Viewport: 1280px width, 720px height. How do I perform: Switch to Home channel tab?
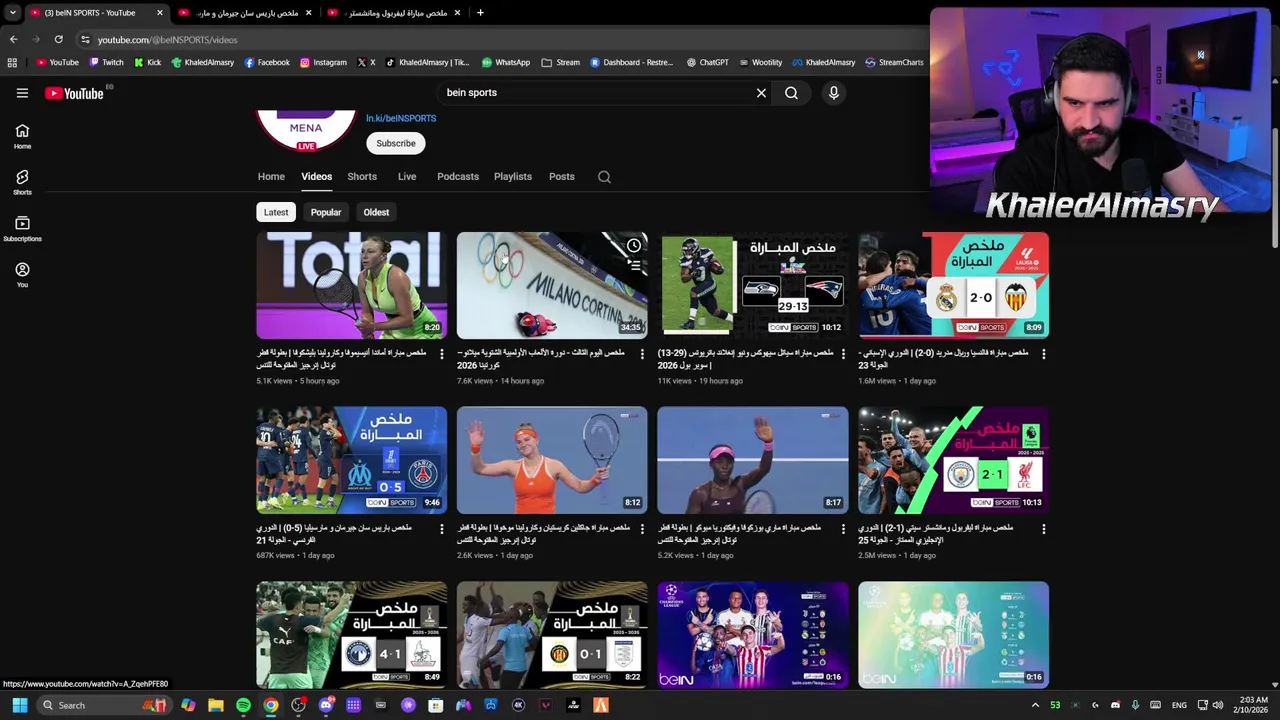(x=271, y=177)
